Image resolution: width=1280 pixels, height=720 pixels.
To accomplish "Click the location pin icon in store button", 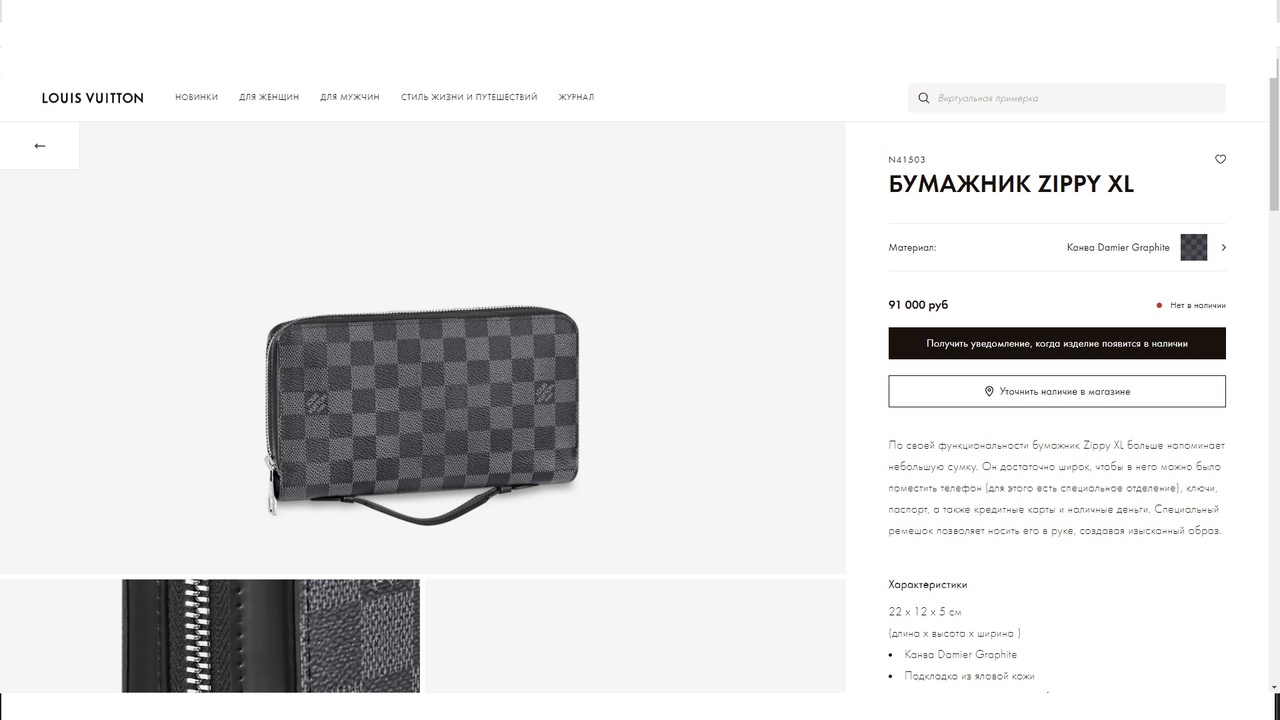I will [x=989, y=391].
